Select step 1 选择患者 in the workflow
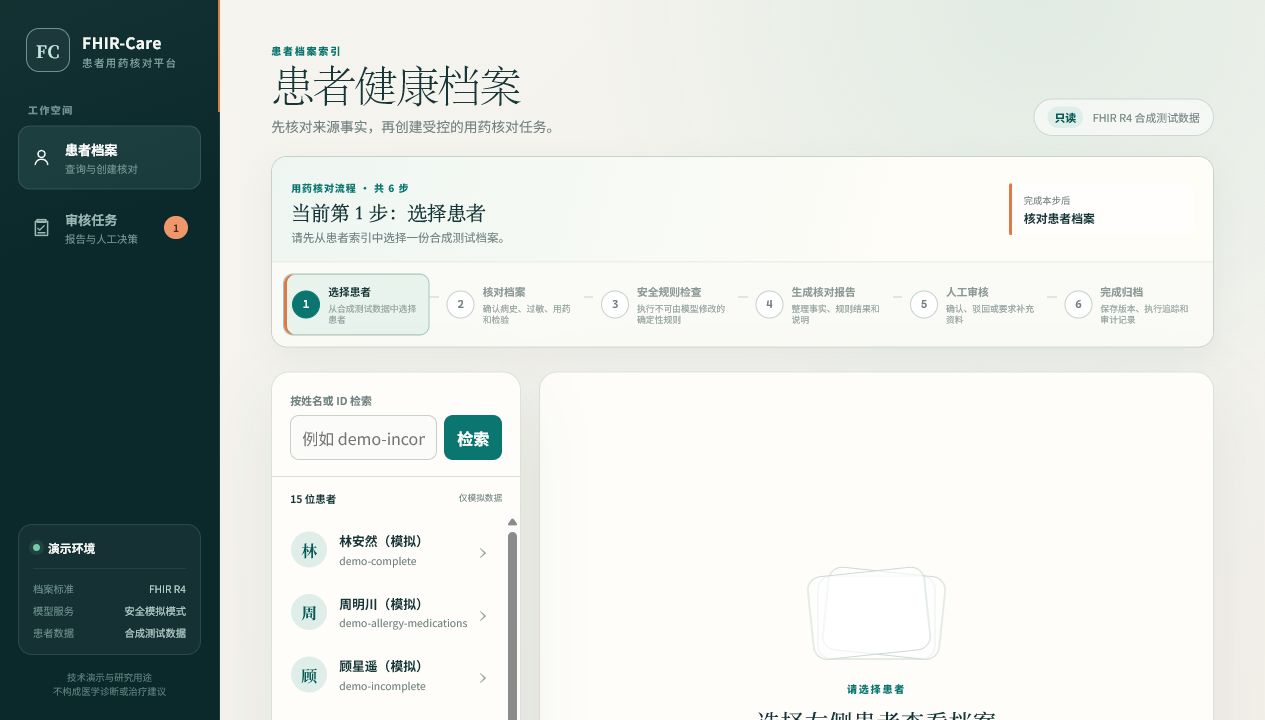The image size is (1265, 720). click(x=357, y=304)
